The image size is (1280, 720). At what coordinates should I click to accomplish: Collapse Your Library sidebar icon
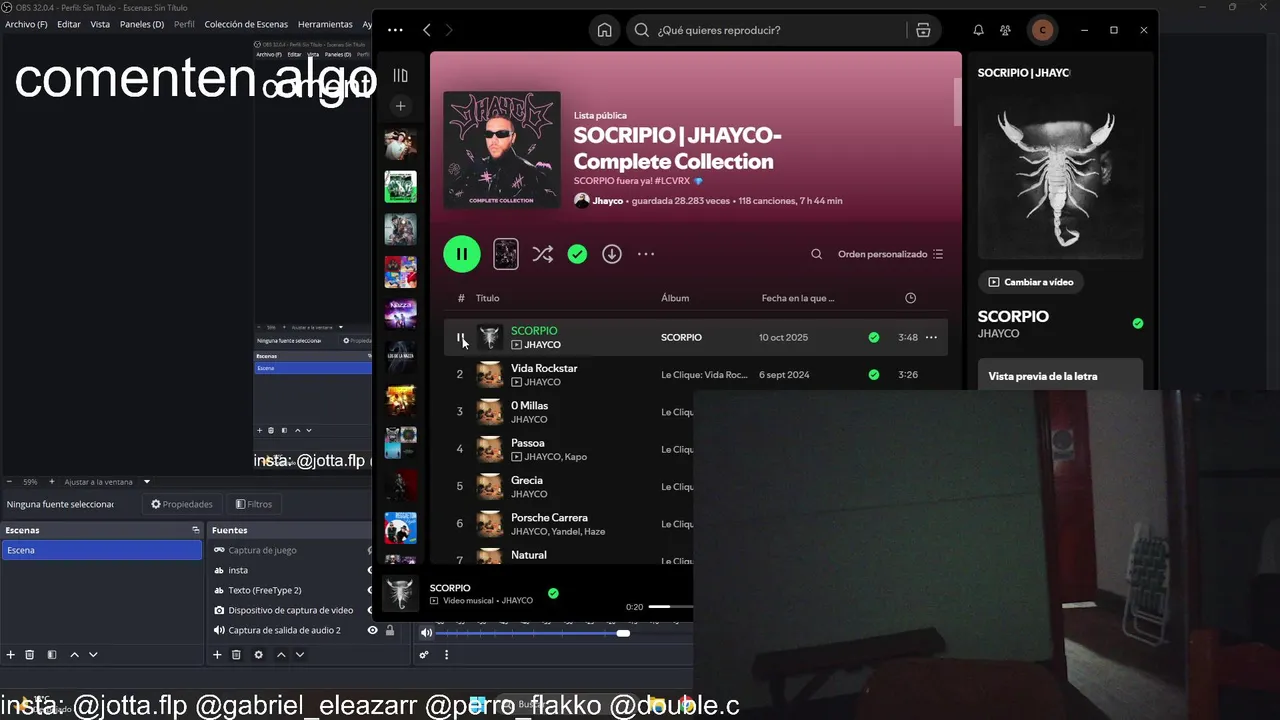click(x=400, y=75)
